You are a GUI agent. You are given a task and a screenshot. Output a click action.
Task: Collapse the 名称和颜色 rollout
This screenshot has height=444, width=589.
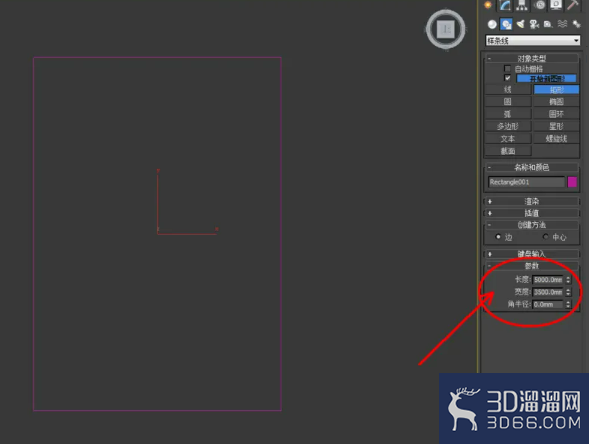tap(532, 167)
